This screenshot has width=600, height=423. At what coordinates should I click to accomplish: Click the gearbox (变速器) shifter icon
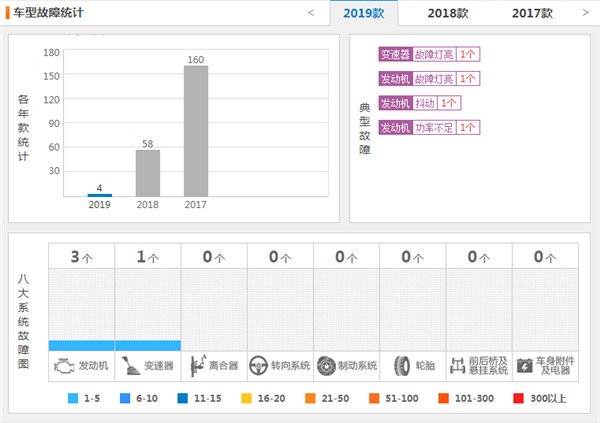click(131, 366)
